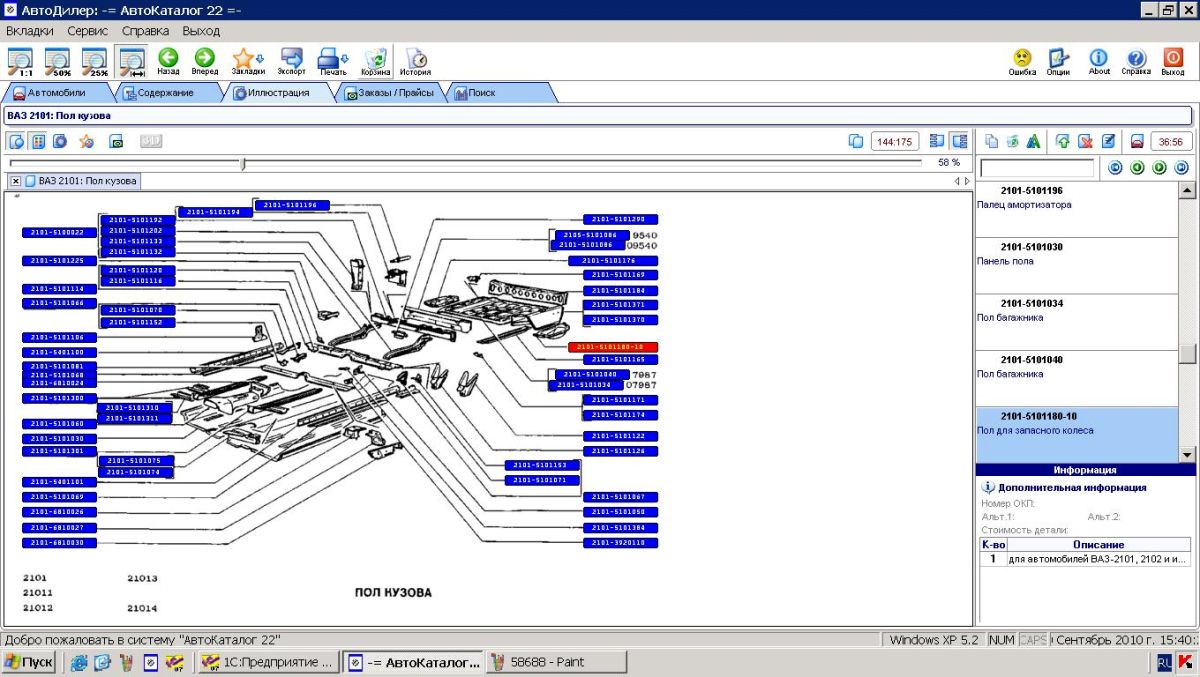Image resolution: width=1200 pixels, height=677 pixels.
Task: Click the part number search field
Action: pyautogui.click(x=1037, y=168)
